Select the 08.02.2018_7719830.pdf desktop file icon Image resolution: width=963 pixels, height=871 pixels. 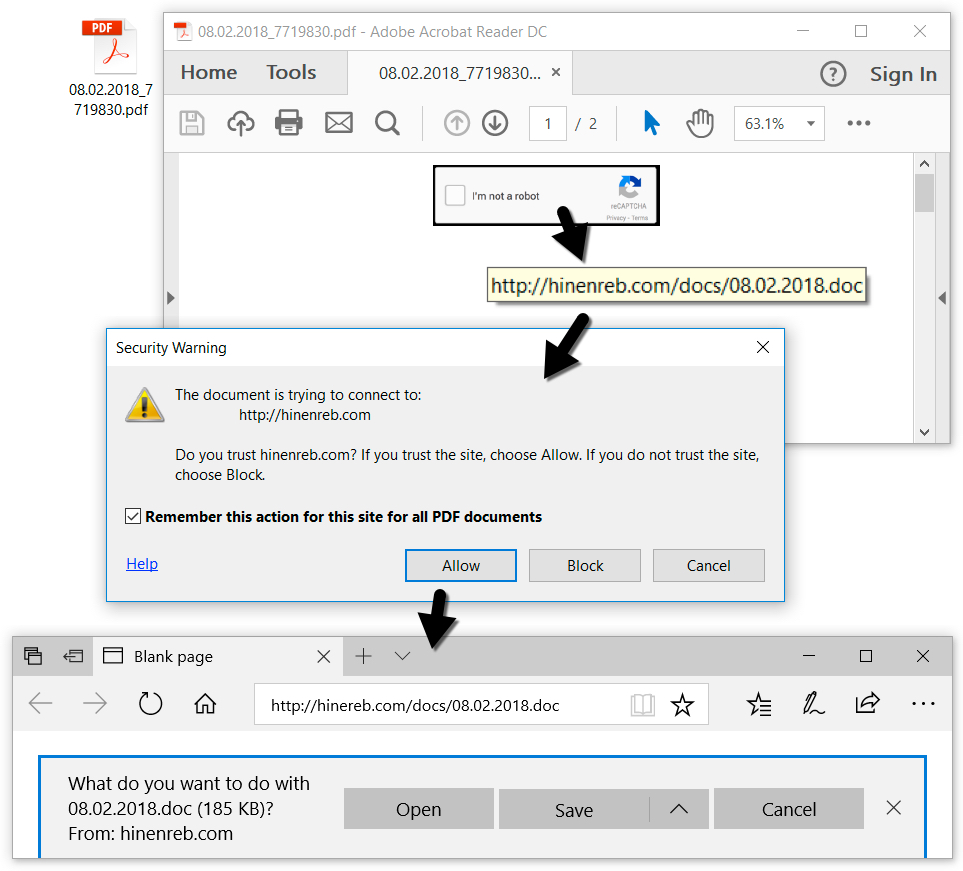(x=111, y=68)
